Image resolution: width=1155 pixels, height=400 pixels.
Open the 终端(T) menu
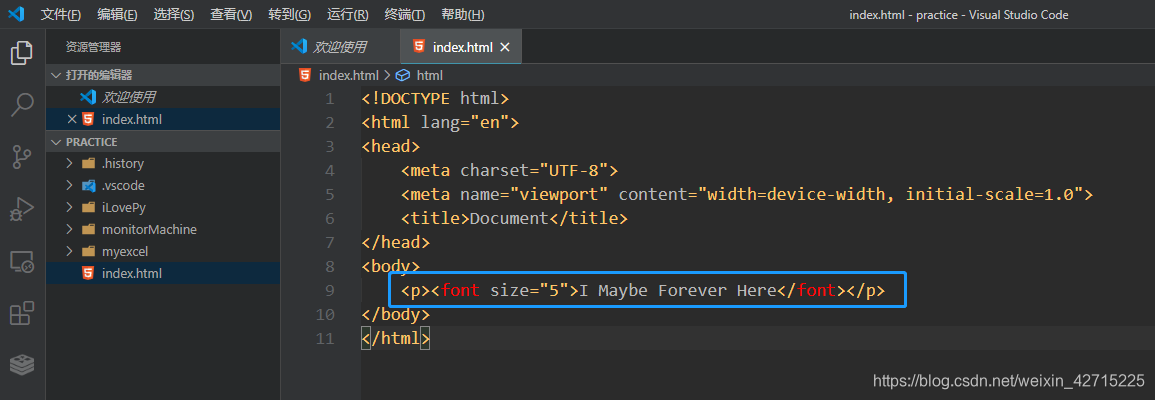[404, 15]
